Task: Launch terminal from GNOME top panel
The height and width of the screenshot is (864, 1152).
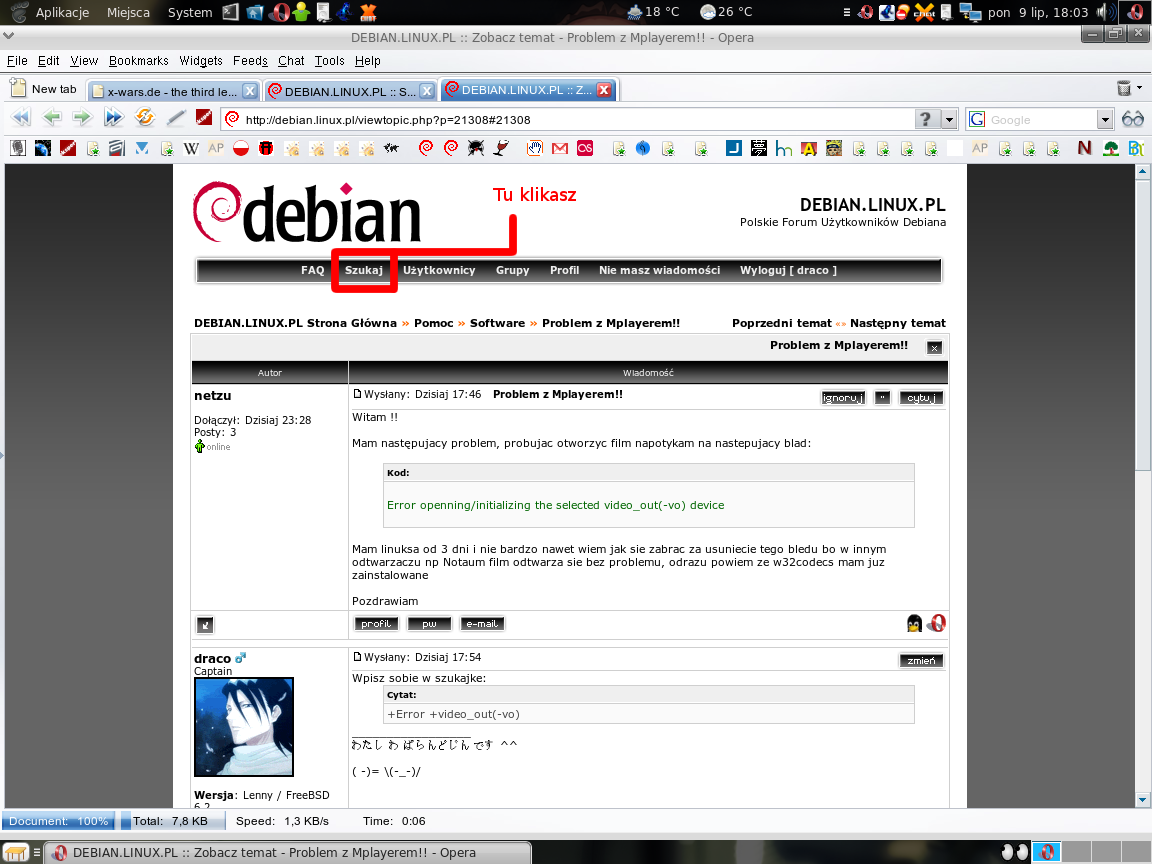Action: pos(231,12)
